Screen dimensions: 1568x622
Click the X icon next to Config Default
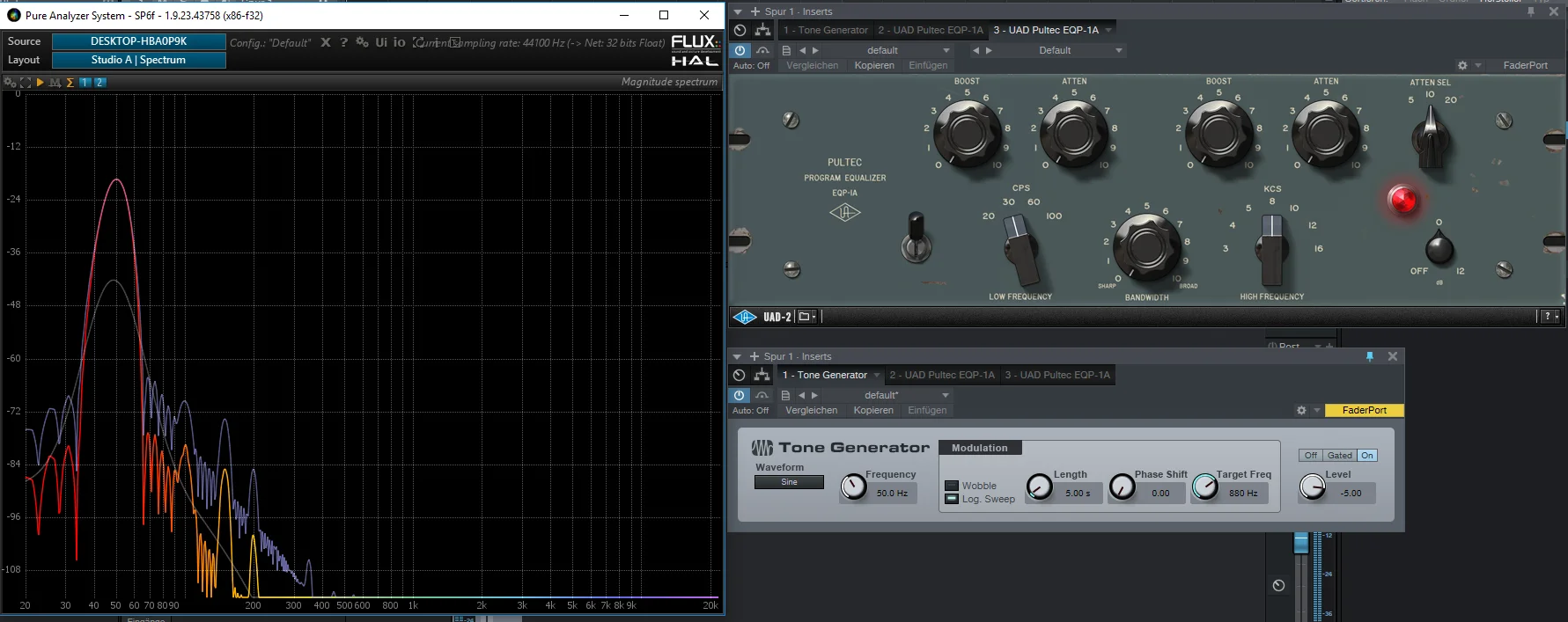tap(326, 42)
